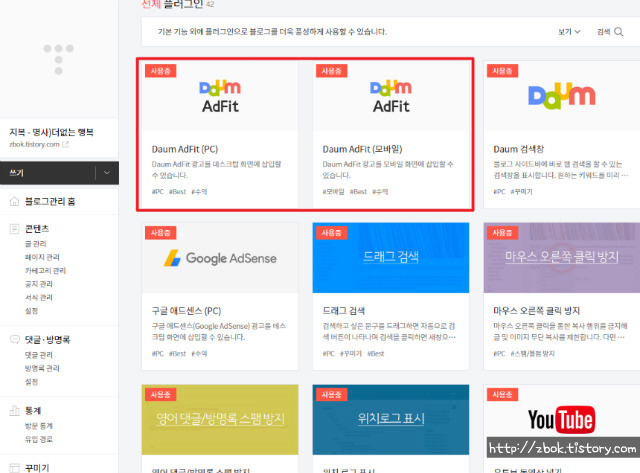Open the Daum AdFit (모바일) plugin card

(391, 134)
